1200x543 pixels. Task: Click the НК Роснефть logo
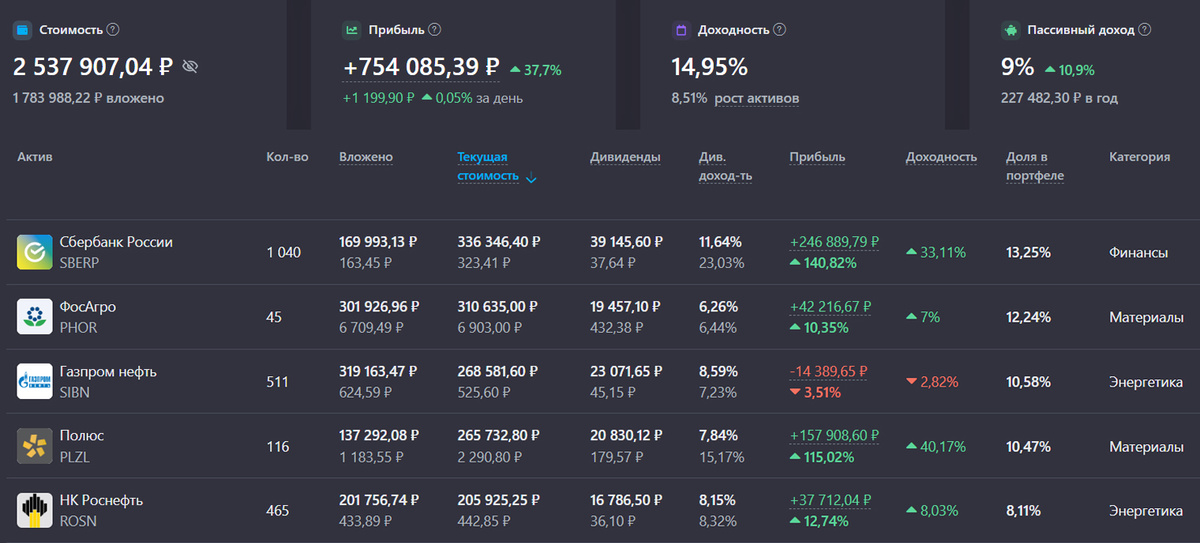[35, 510]
